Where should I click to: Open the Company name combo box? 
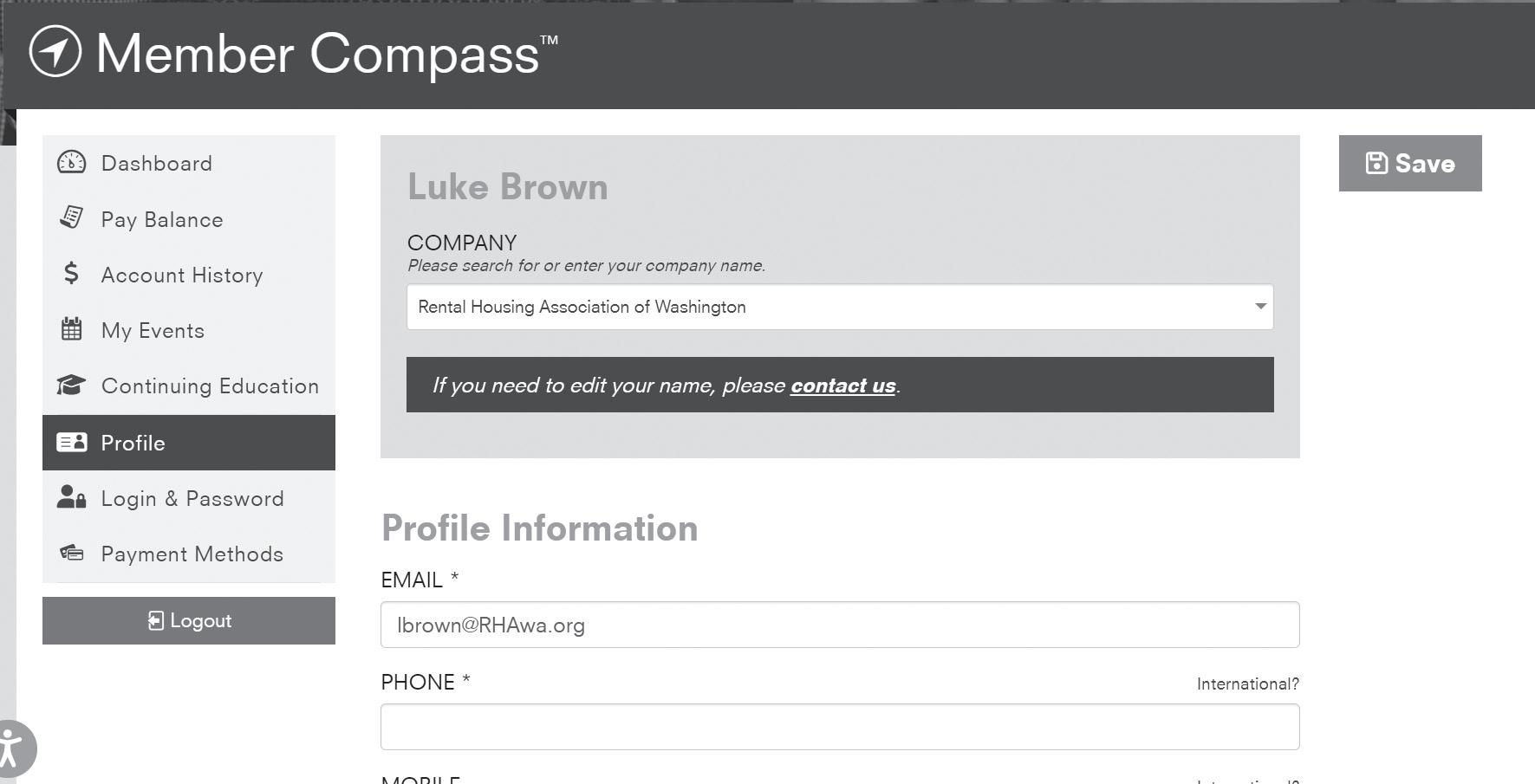coord(823,307)
